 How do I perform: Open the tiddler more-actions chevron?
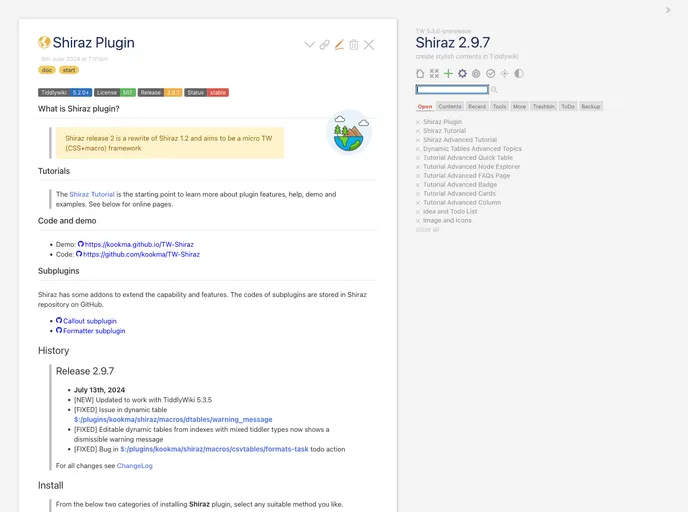point(309,45)
